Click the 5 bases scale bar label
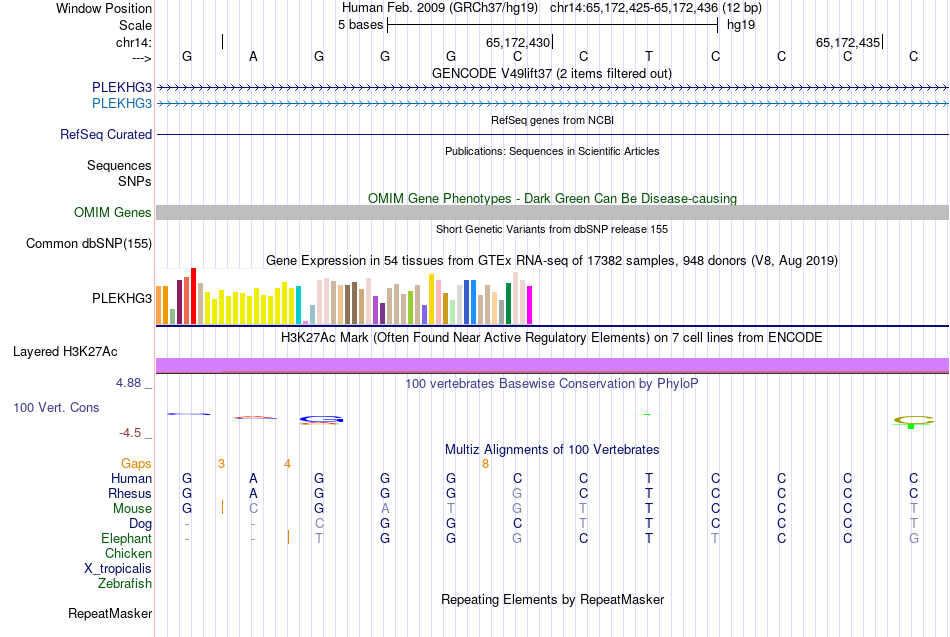Screen dimensions: 950x637 click(x=360, y=25)
